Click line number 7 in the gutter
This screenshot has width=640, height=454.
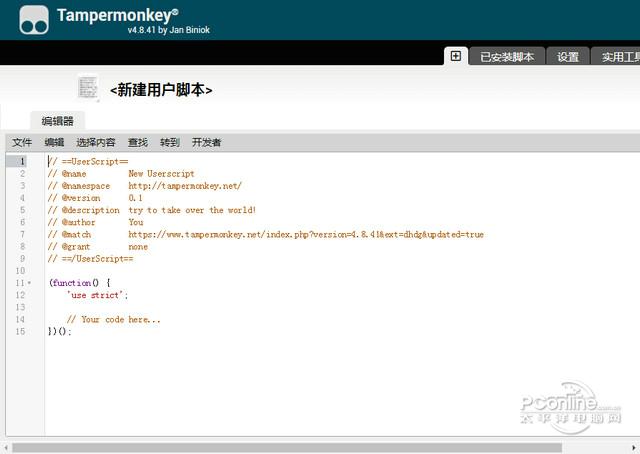tap(22, 234)
